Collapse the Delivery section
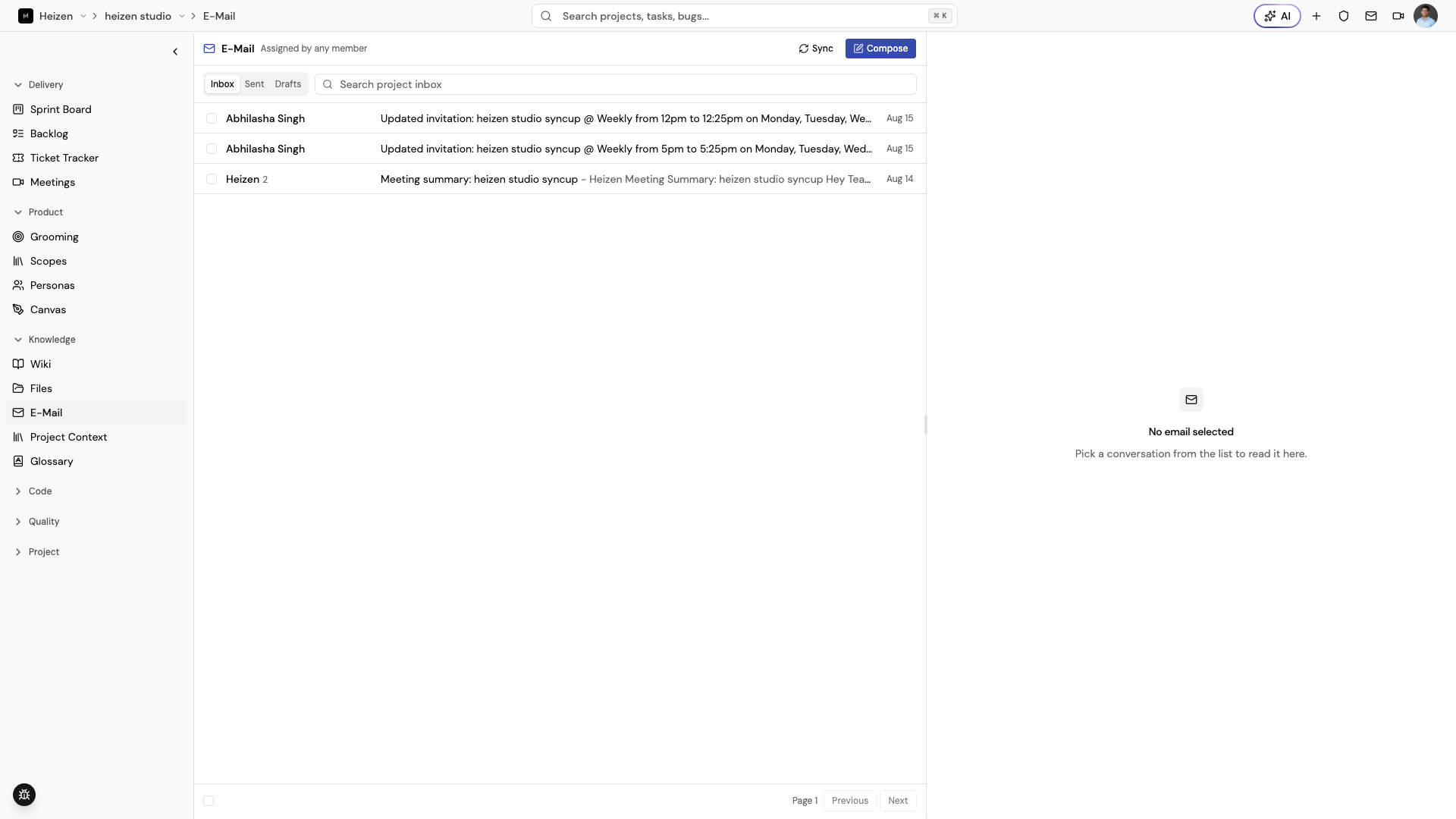This screenshot has height=819, width=1456. [38, 85]
